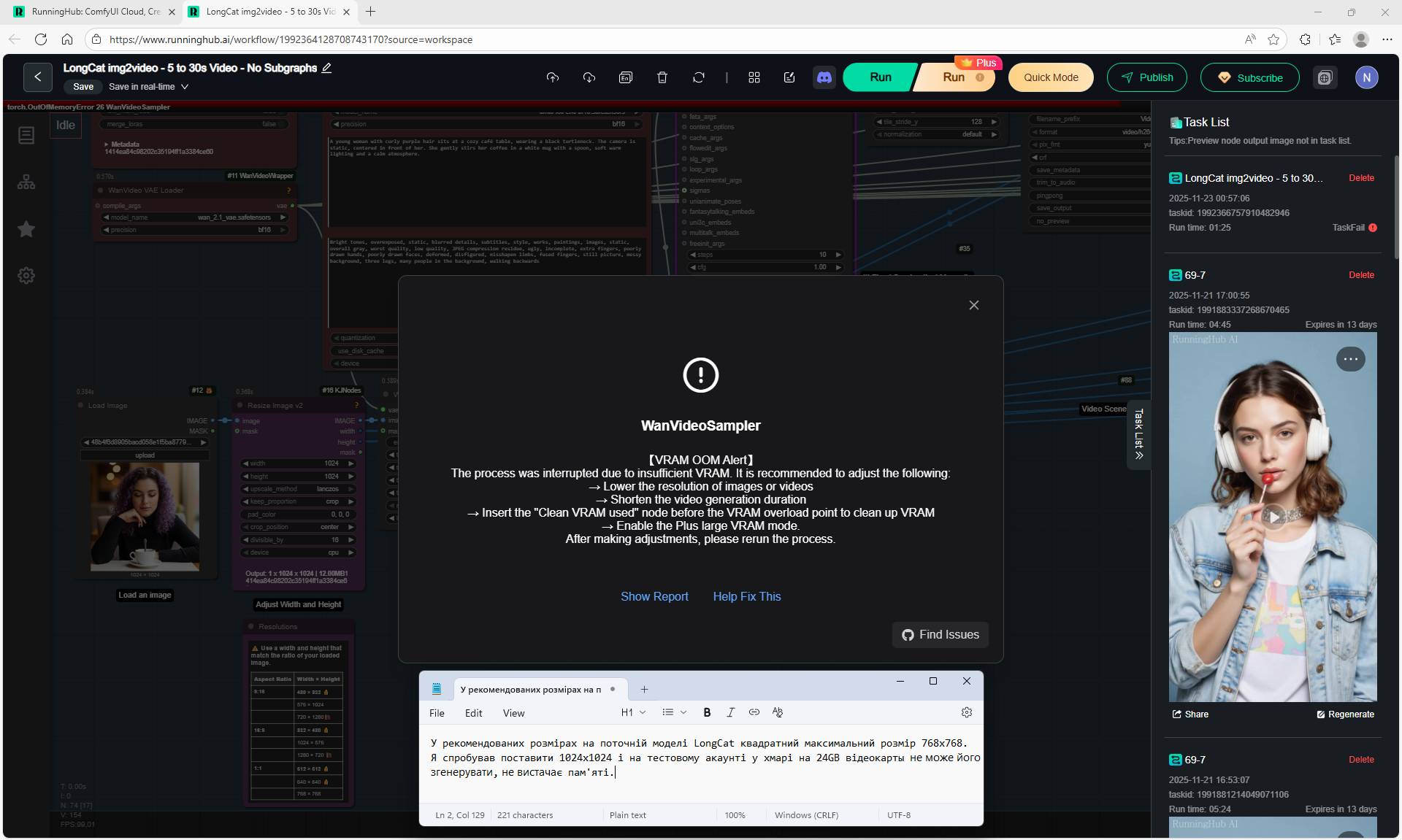Click the pencil icon to rename workflow

(326, 68)
